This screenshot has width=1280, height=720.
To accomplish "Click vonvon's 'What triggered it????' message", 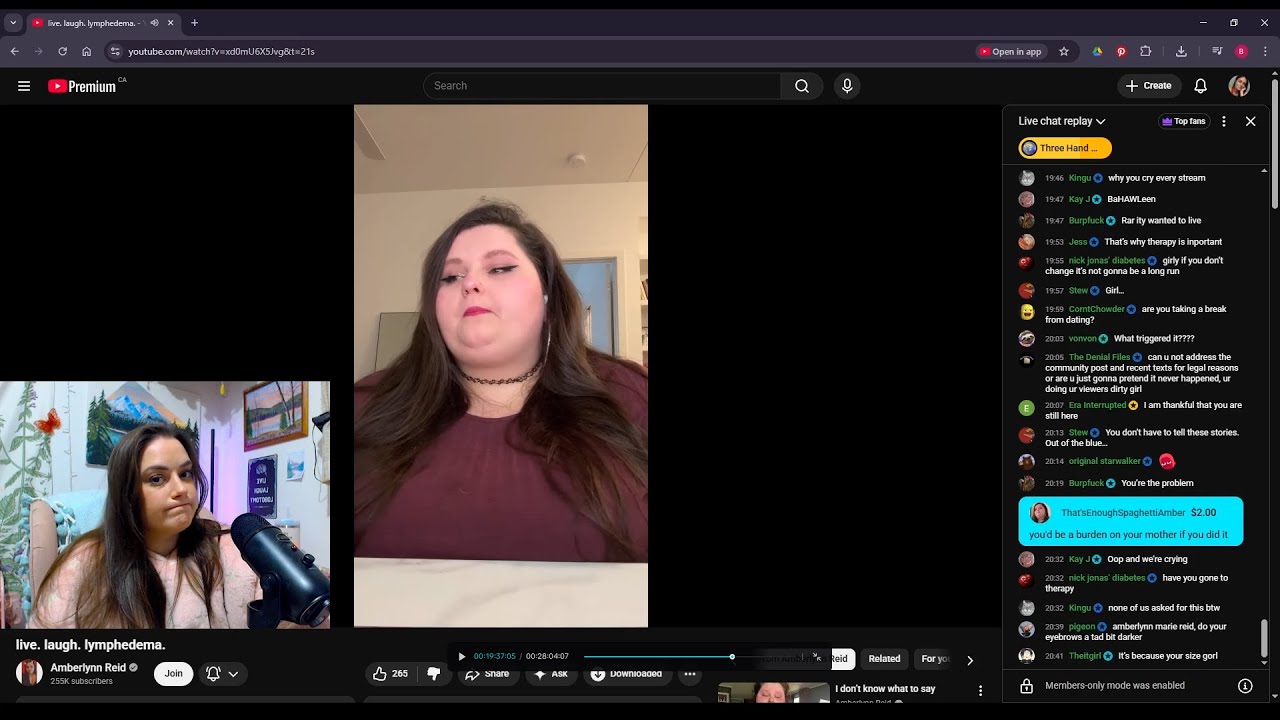I will pos(1133,338).
